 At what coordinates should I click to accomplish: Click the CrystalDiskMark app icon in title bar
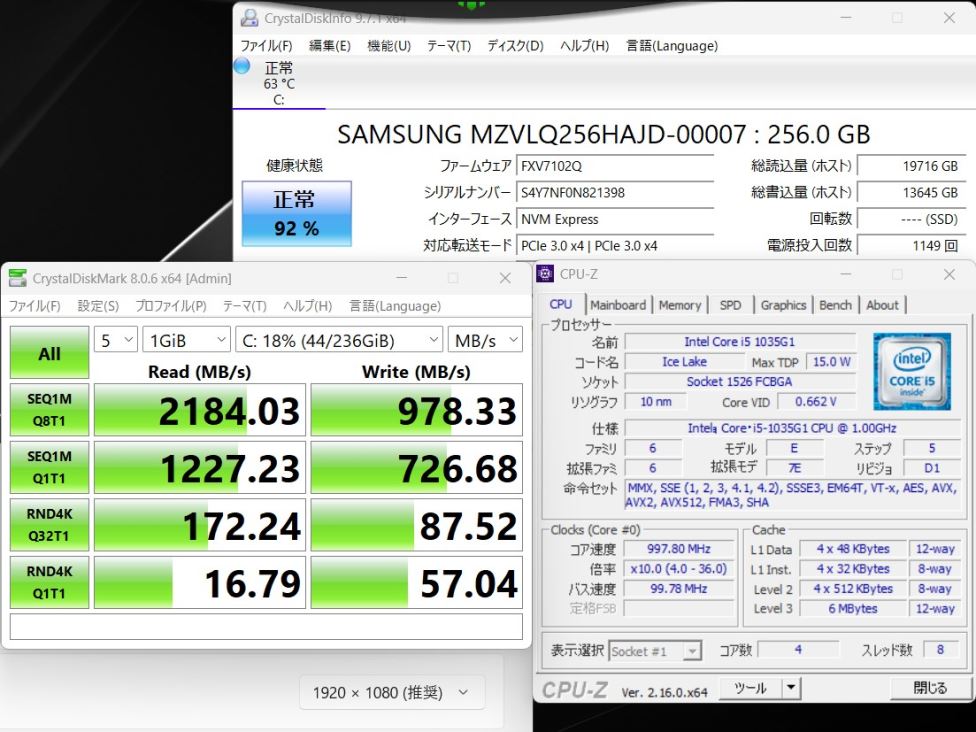(17, 278)
